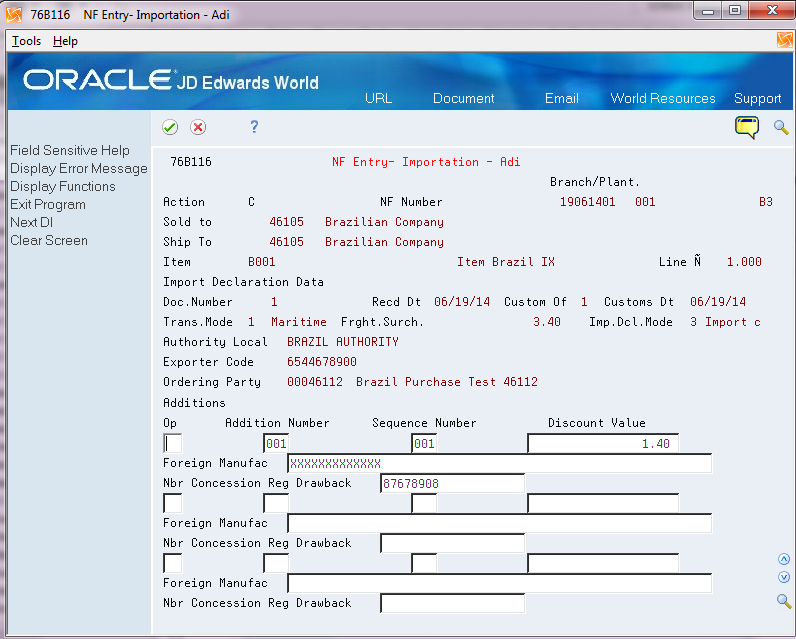Select Next DI option
Image resolution: width=796 pixels, height=639 pixels.
click(31, 222)
